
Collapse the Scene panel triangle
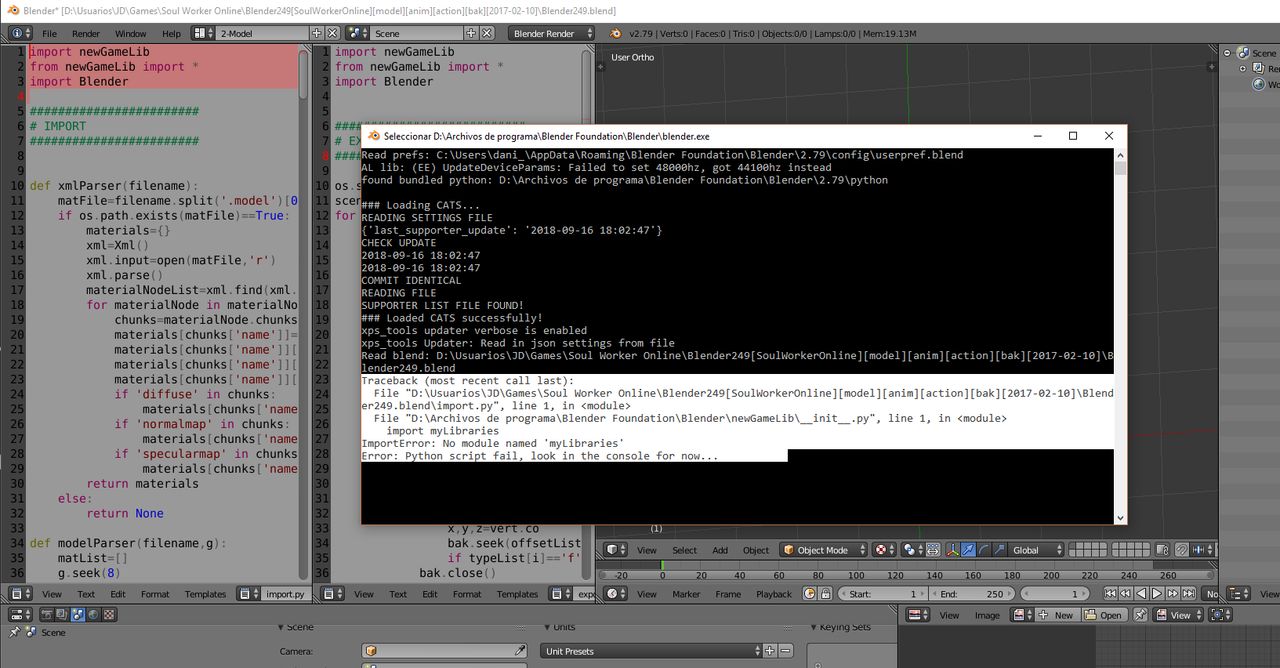coord(281,627)
